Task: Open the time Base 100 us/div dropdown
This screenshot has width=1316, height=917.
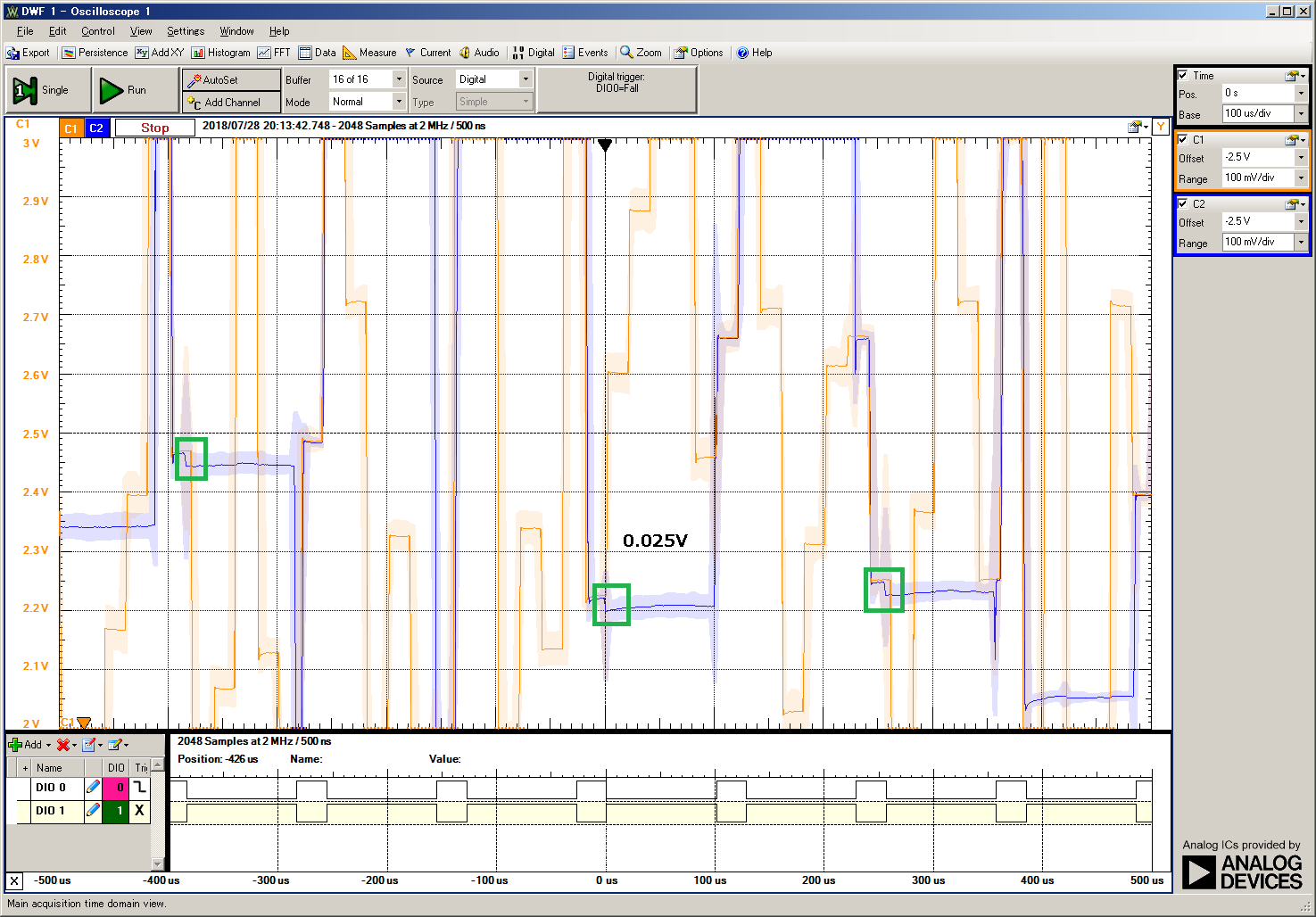Action: point(1301,113)
